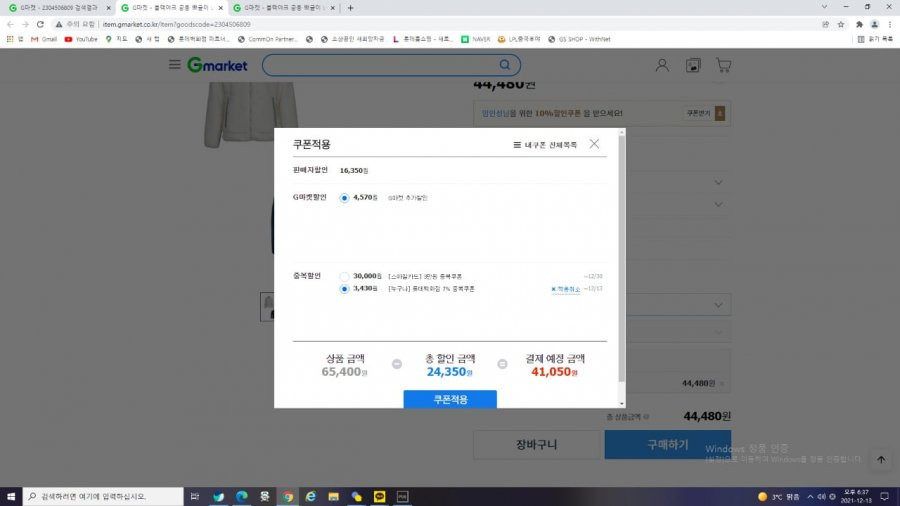The width and height of the screenshot is (900, 506).
Task: Close the first browser tab
Action: coord(108,8)
